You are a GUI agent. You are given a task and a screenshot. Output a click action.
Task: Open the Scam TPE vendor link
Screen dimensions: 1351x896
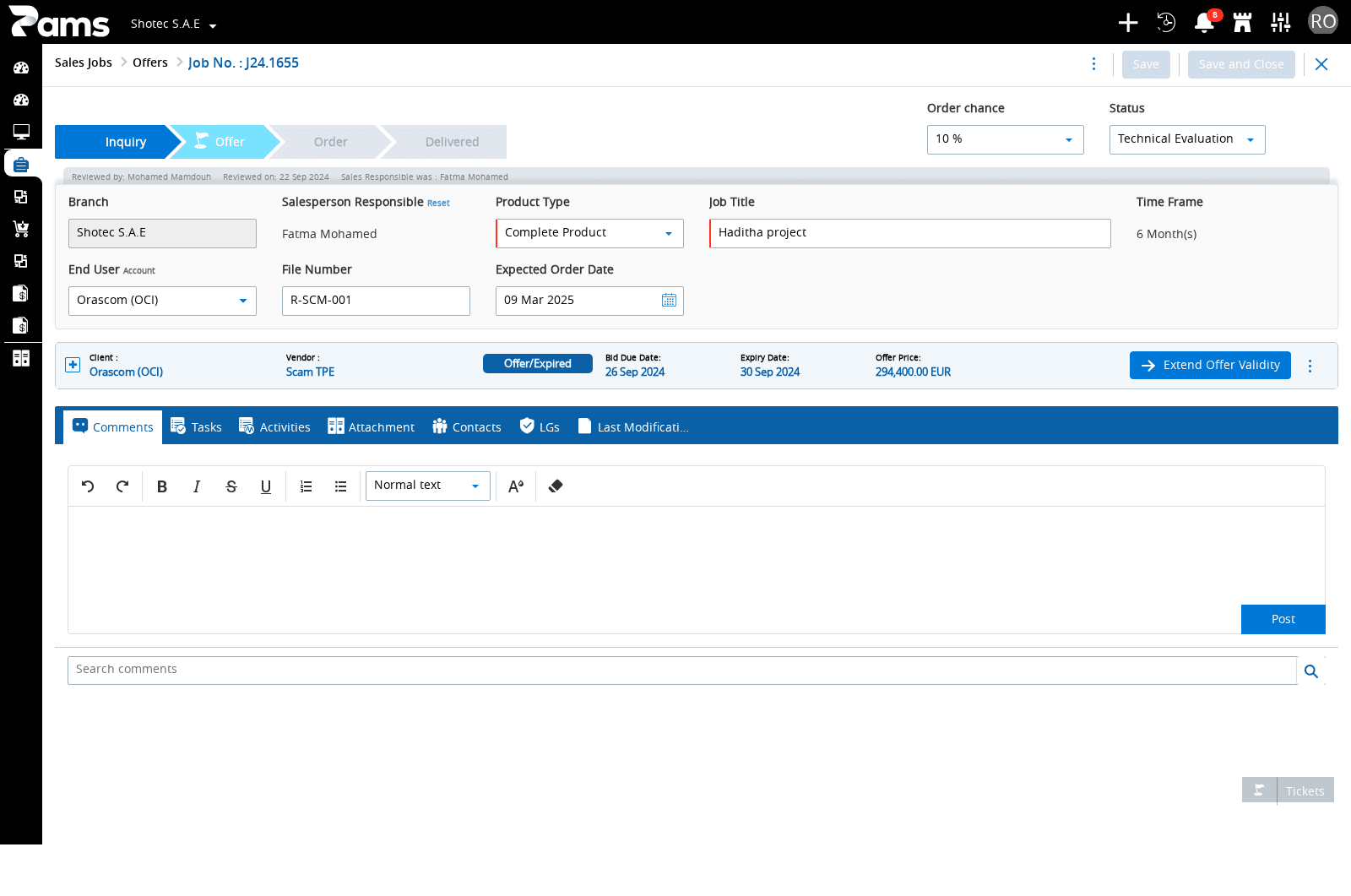(310, 372)
